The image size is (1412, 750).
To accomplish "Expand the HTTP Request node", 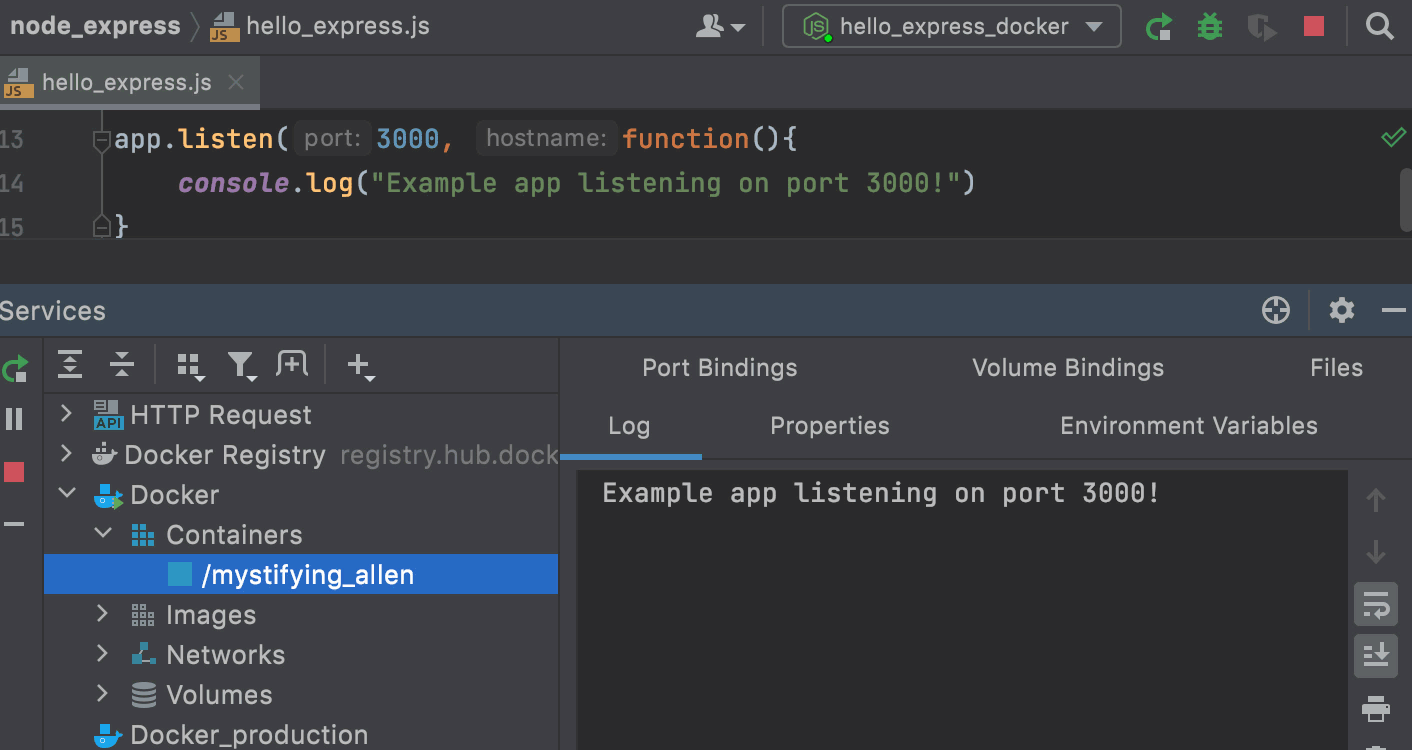I will click(67, 414).
